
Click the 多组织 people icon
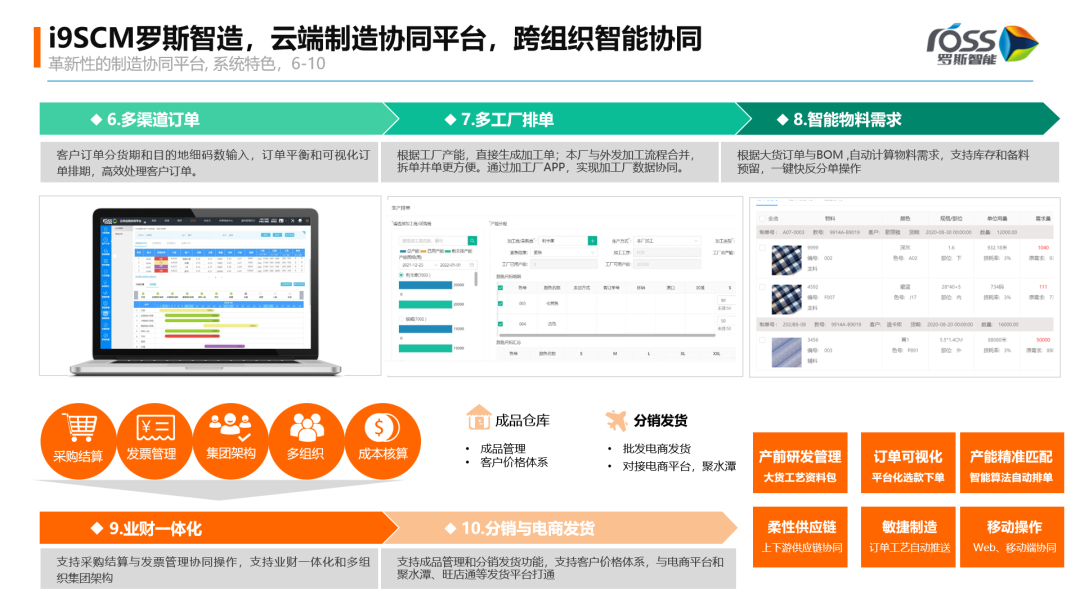(x=306, y=429)
